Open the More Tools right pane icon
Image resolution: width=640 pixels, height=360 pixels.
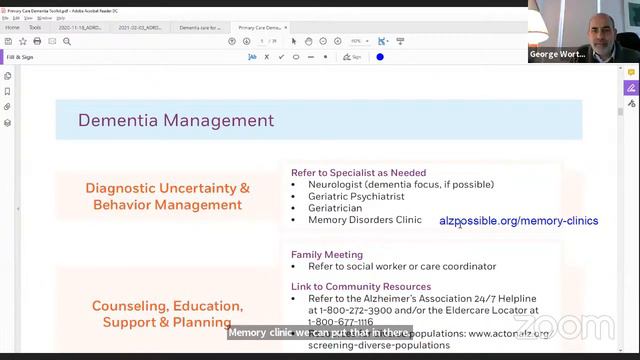tap(631, 103)
